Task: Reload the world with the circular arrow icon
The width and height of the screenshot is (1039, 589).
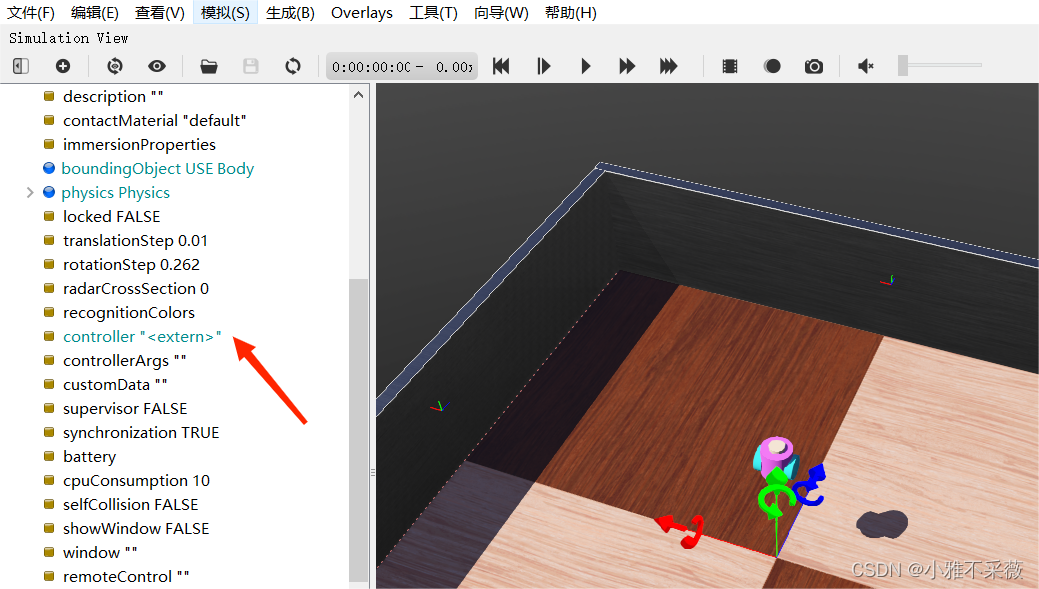Action: coord(293,66)
